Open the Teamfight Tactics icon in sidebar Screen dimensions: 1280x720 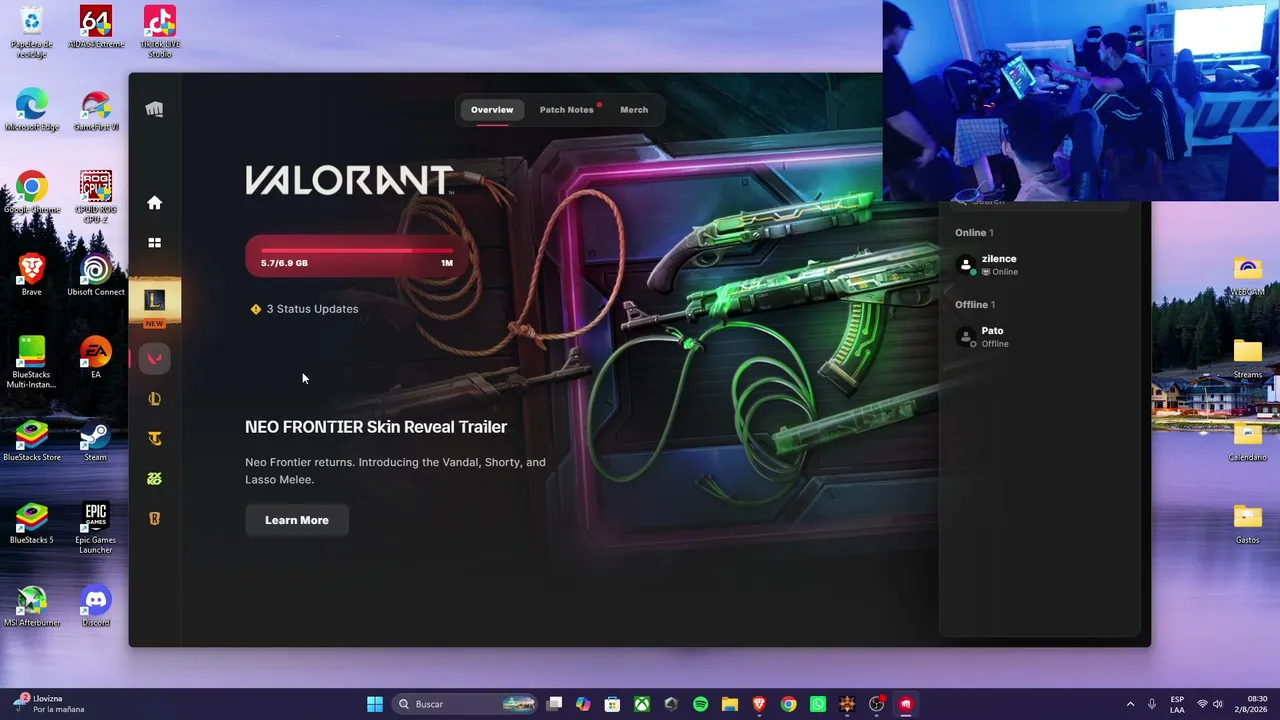[154, 439]
